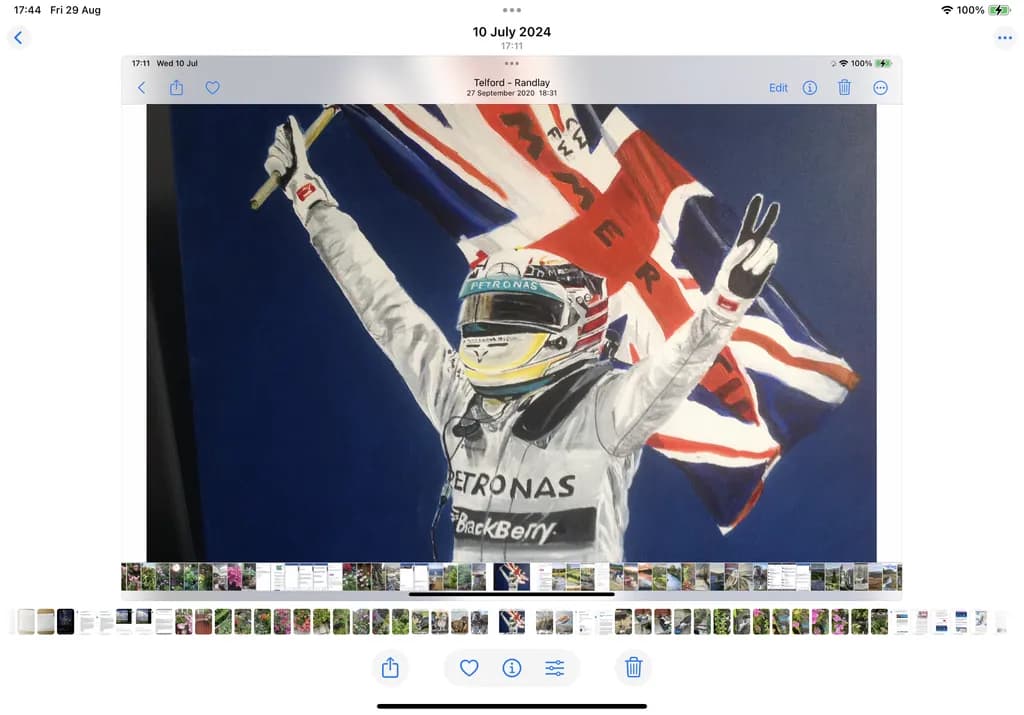The height and width of the screenshot is (715, 1024).
Task: Select the highlighted flag painting thumbnail in bottom strip
Action: 511,622
